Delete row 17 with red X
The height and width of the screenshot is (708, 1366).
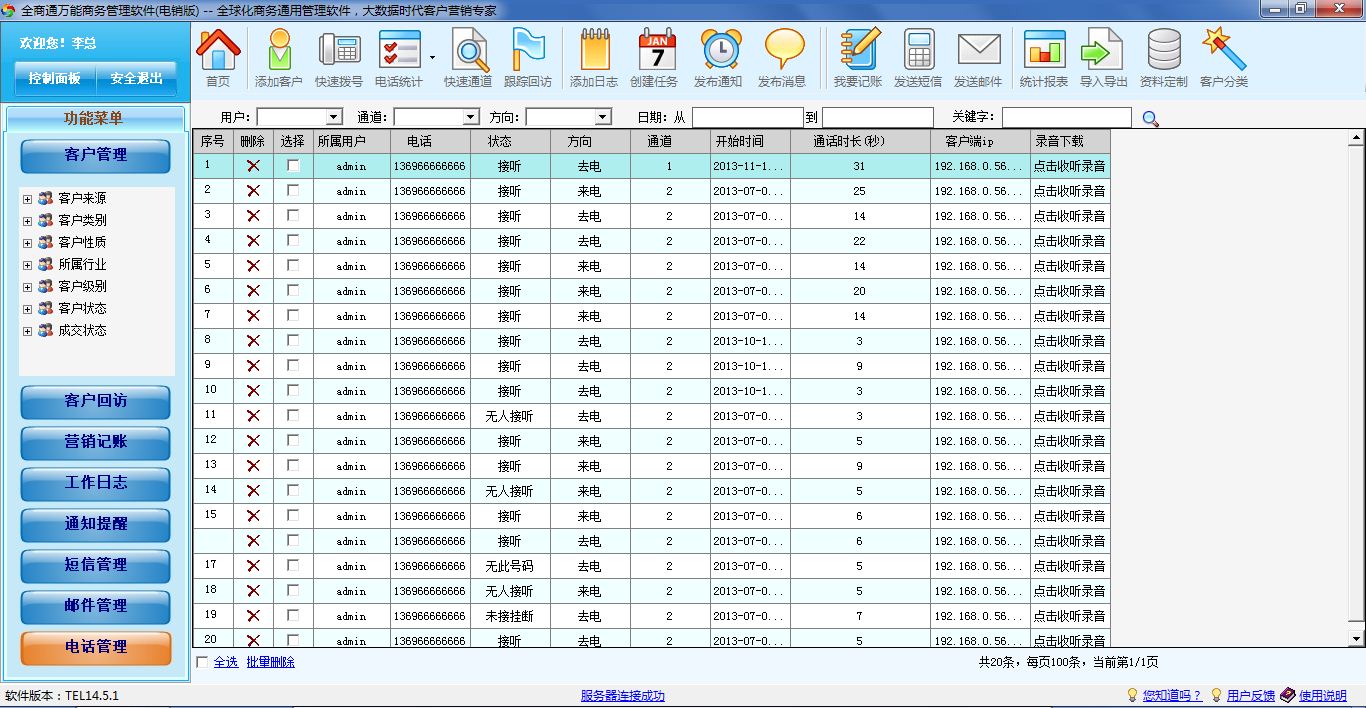(253, 565)
